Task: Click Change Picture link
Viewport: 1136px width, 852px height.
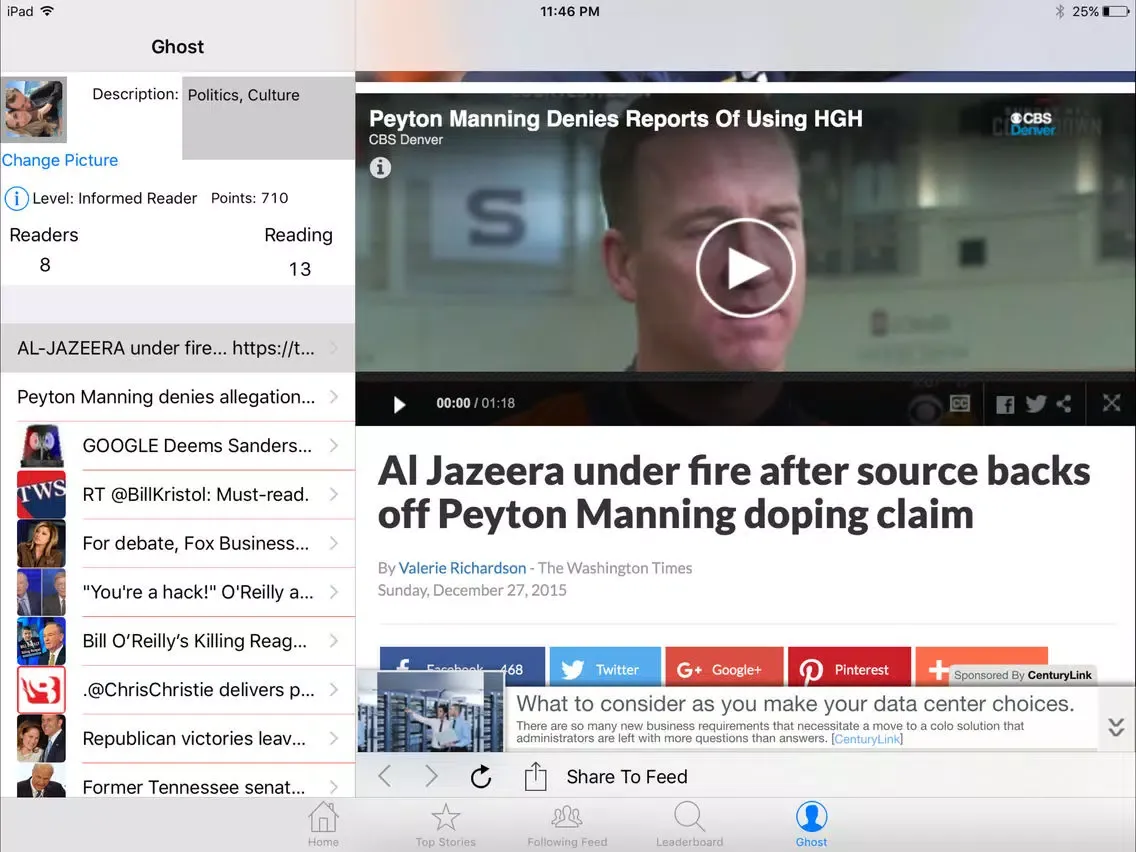Action: pyautogui.click(x=60, y=160)
